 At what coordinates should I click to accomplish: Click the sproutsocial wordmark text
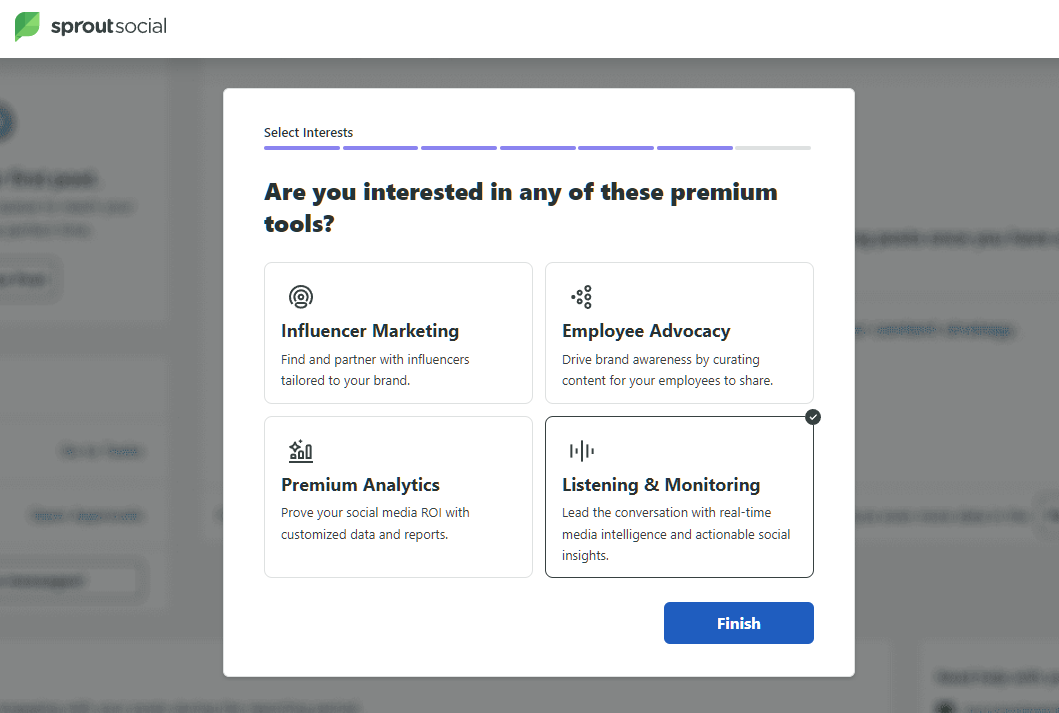tap(109, 27)
